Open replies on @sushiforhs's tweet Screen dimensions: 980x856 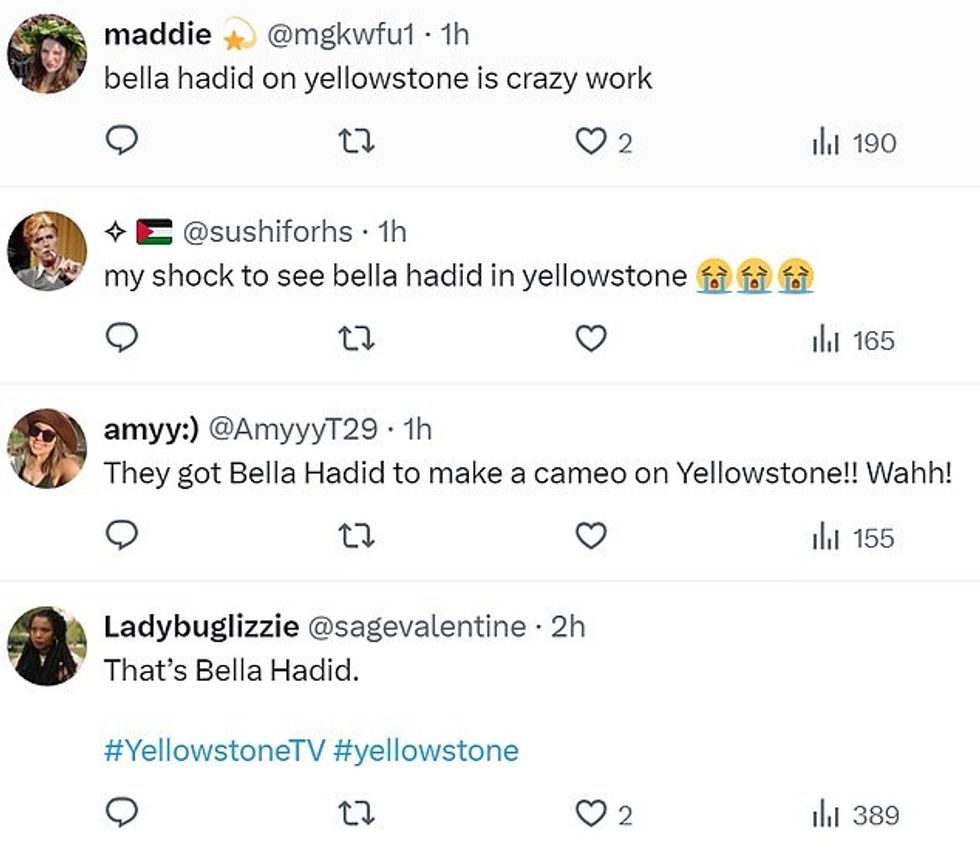(121, 340)
